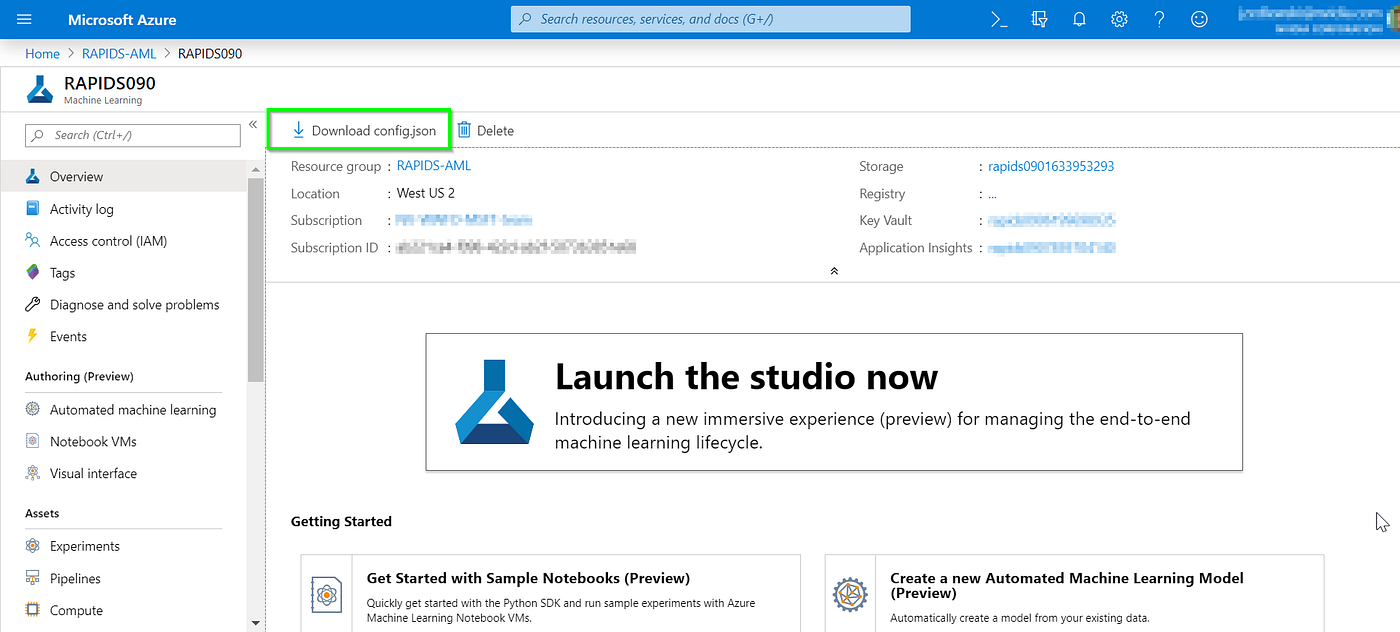1400x632 pixels.
Task: Click the sidebar scrollbar up arrow
Action: [x=256, y=169]
